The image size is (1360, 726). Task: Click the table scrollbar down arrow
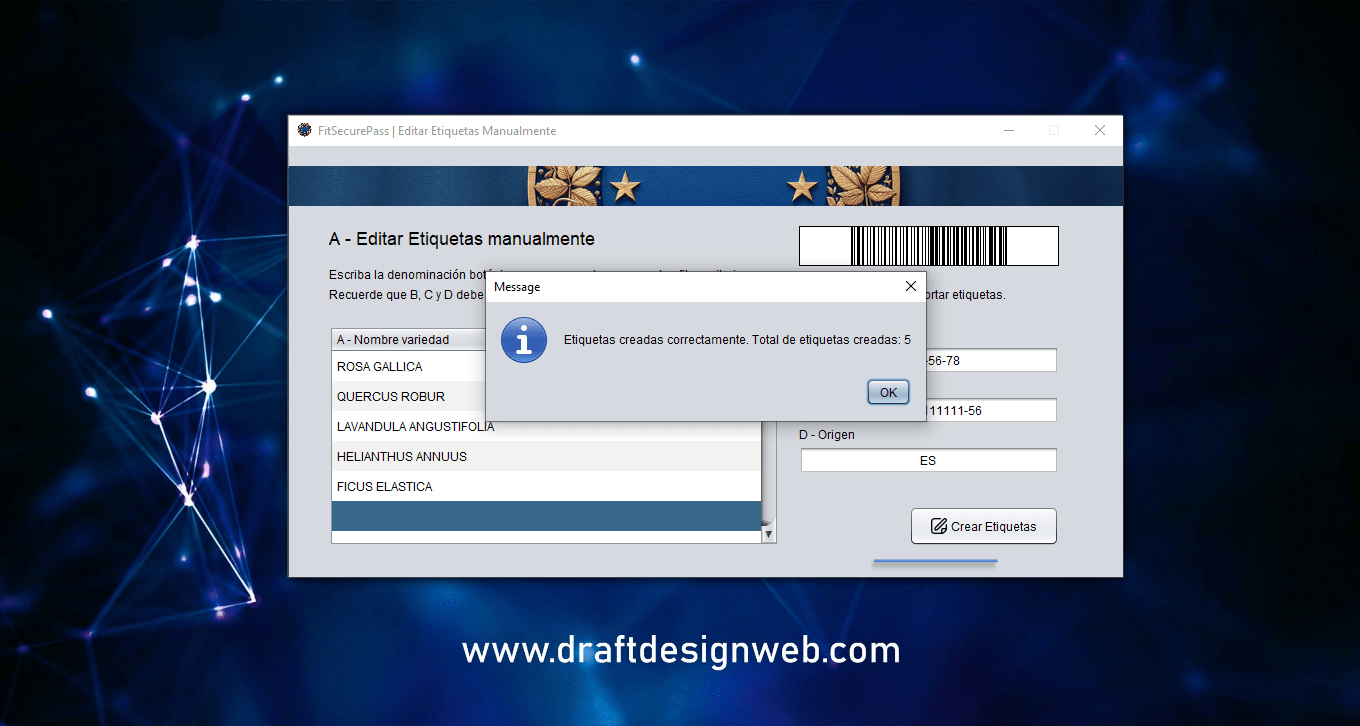[768, 535]
